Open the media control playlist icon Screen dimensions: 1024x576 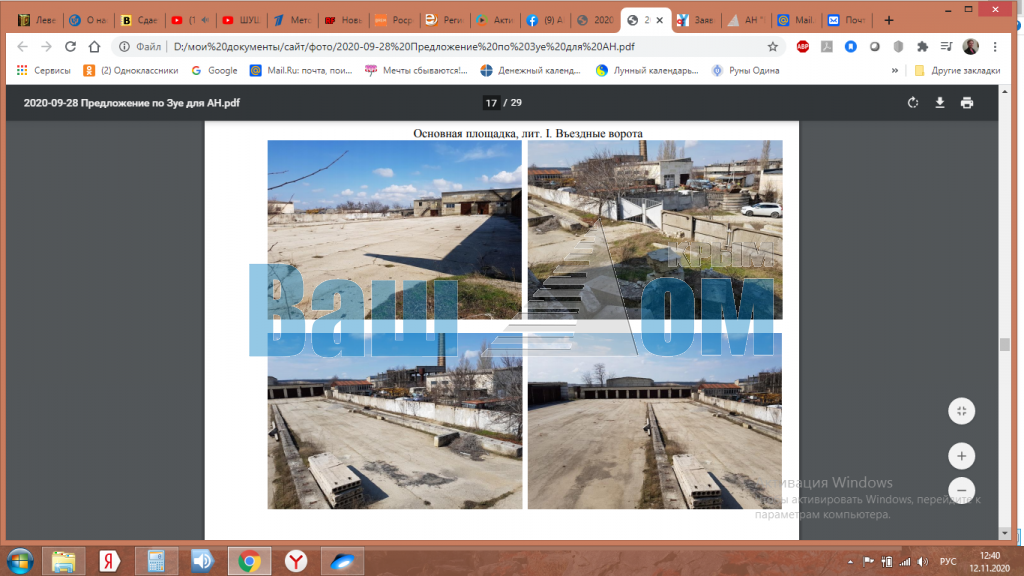click(946, 46)
